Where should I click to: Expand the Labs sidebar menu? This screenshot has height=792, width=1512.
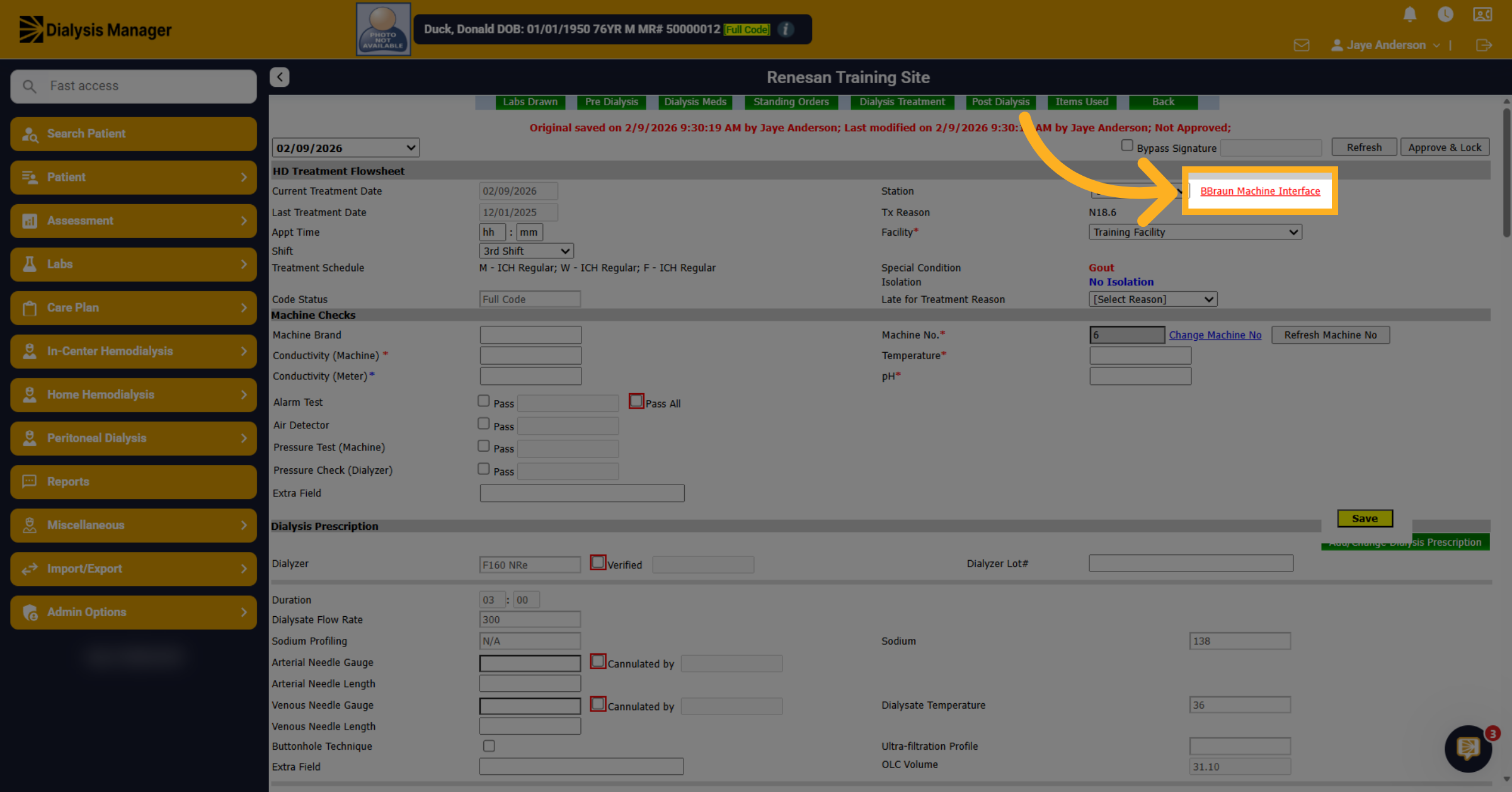click(134, 264)
